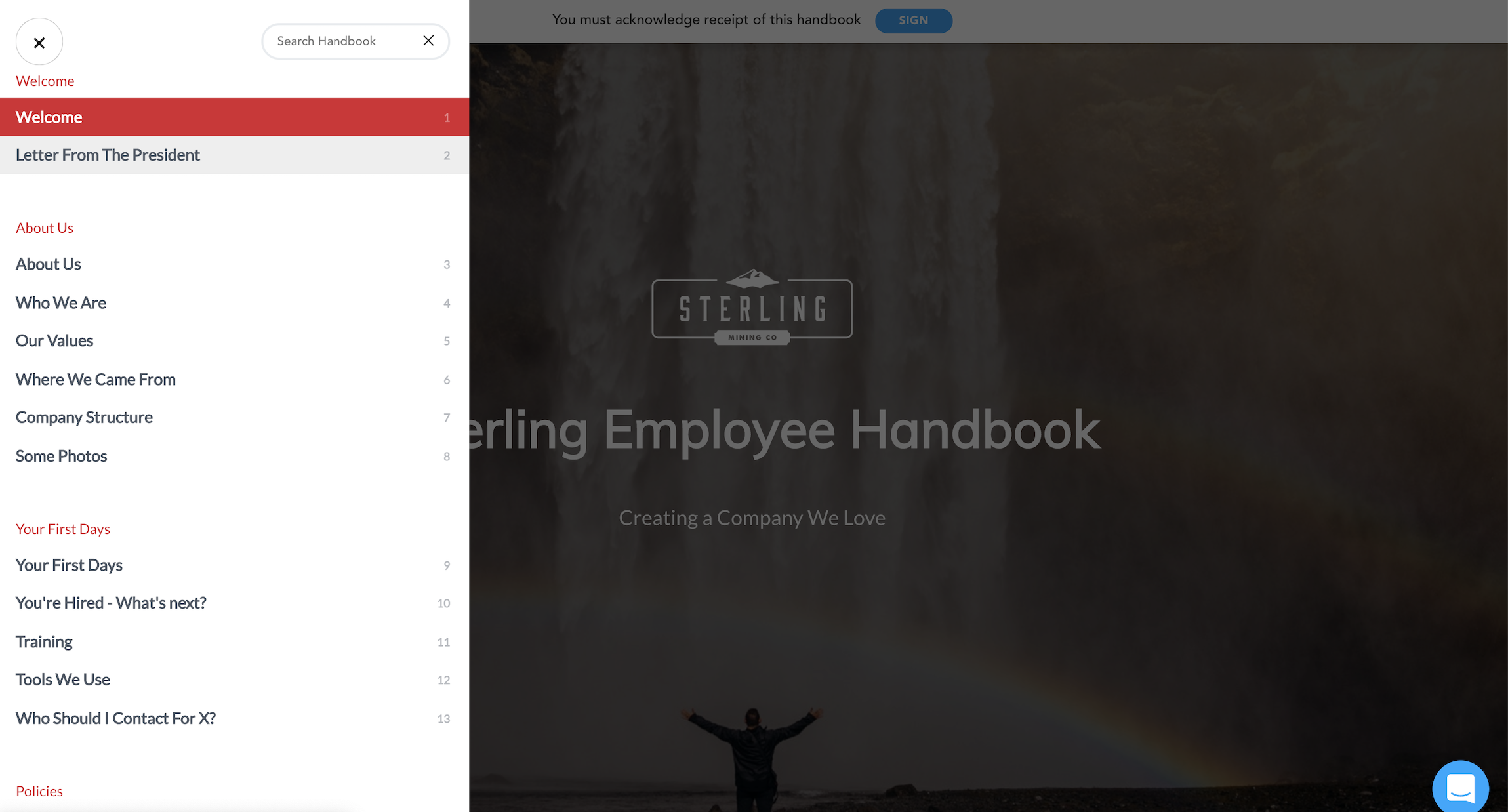Open the Tools We Use page
Image resolution: width=1508 pixels, height=812 pixels.
click(x=63, y=680)
